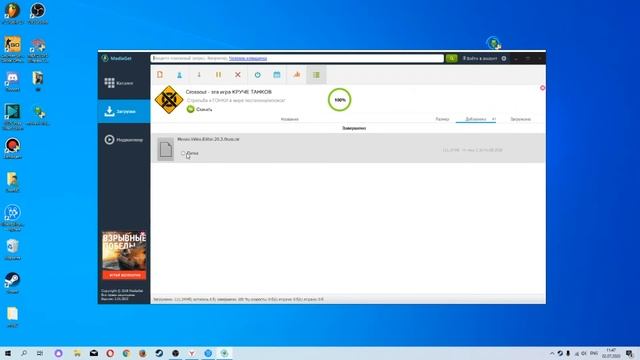Open OBS Studio desktop shortcut
Screen dimensions: 640x360
38,12
